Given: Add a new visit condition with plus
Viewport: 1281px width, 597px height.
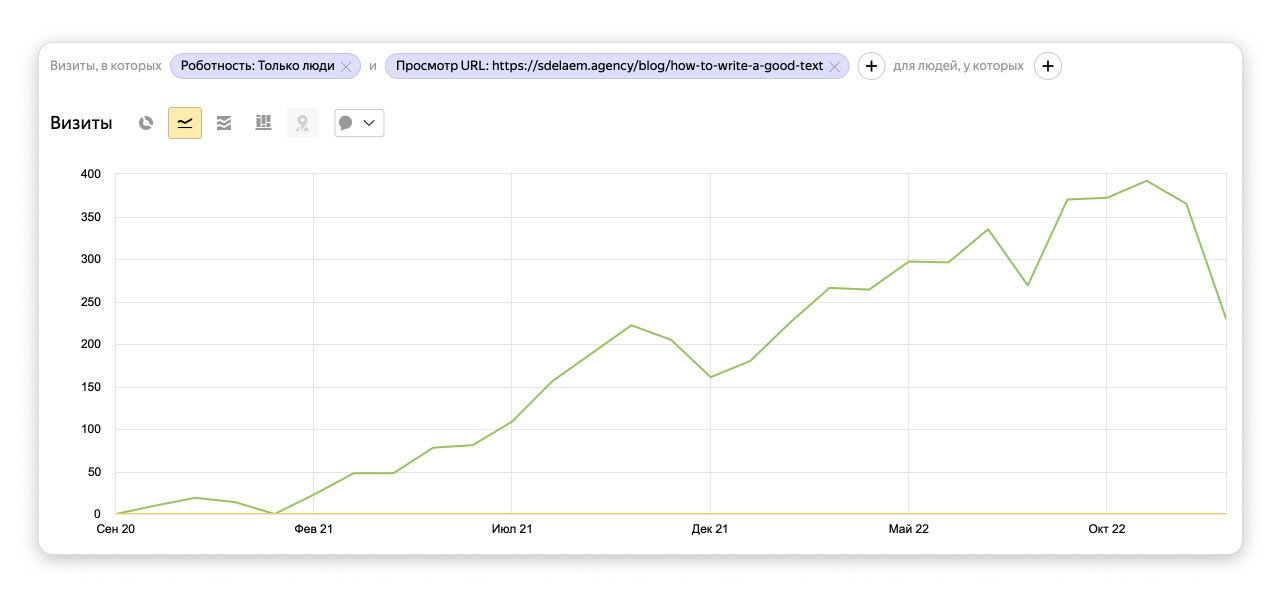Looking at the screenshot, I should [x=871, y=66].
